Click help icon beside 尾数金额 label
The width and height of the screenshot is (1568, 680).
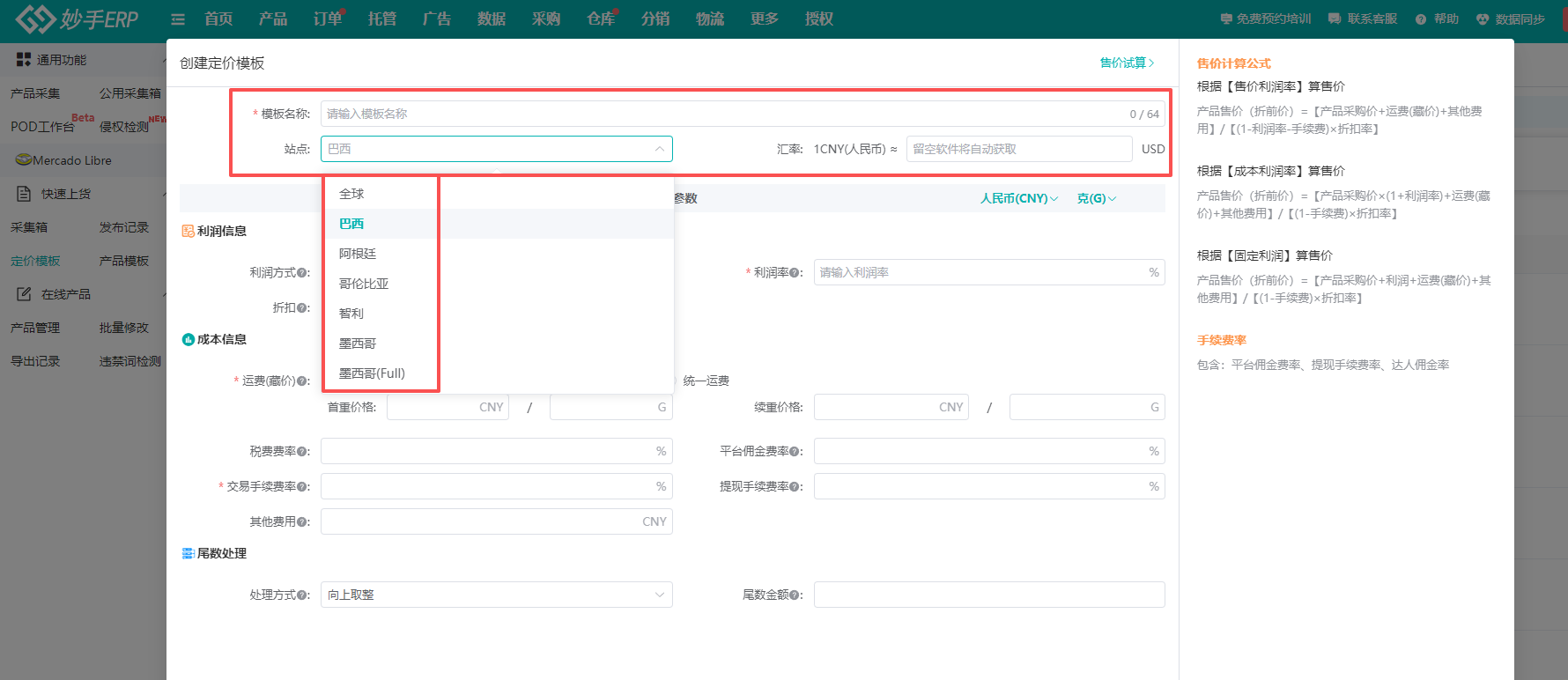(x=796, y=595)
